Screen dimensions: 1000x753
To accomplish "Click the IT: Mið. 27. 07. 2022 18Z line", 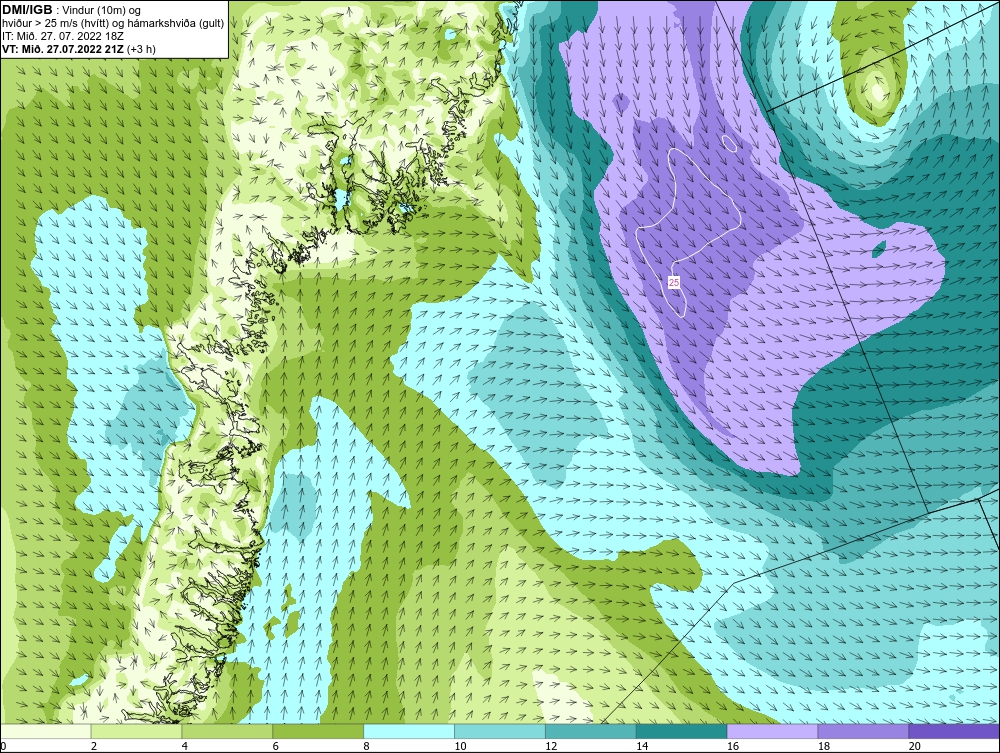I will click(x=62, y=36).
